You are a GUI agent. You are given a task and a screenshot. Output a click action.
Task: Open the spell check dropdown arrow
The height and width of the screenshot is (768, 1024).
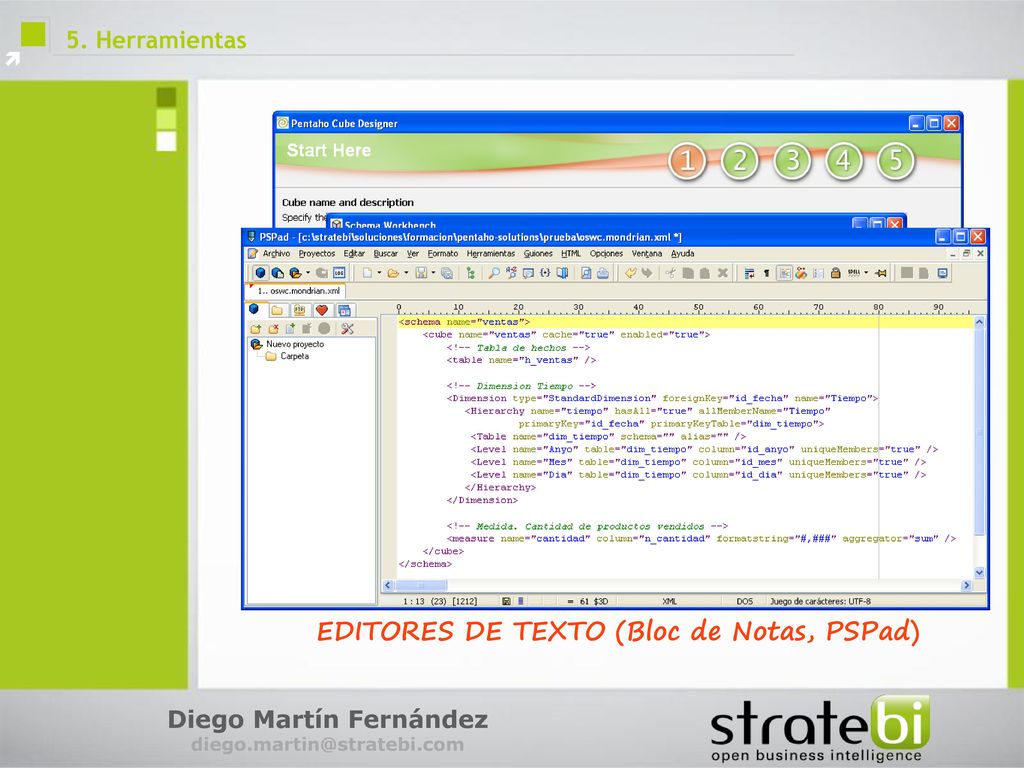(x=867, y=272)
